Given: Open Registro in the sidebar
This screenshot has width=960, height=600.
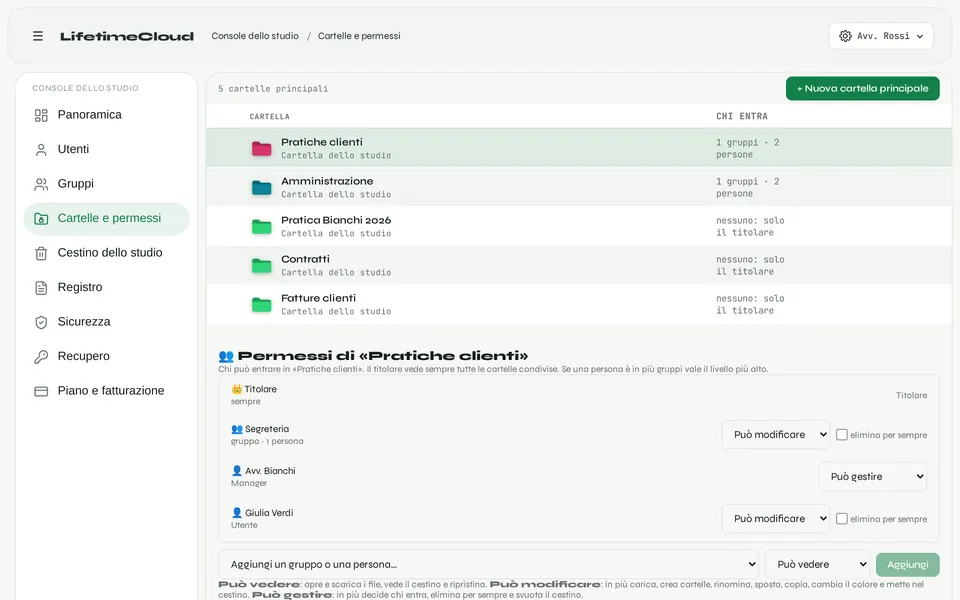Looking at the screenshot, I should click(x=107, y=287).
